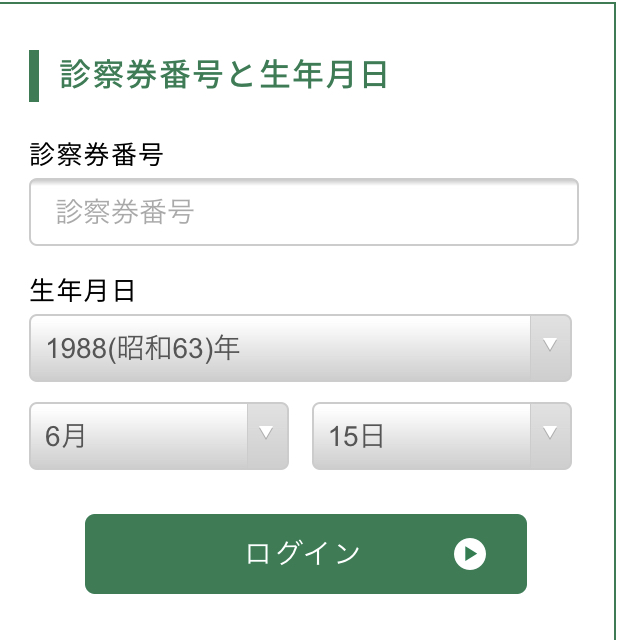Click the 15日 text in day selector

(x=356, y=436)
